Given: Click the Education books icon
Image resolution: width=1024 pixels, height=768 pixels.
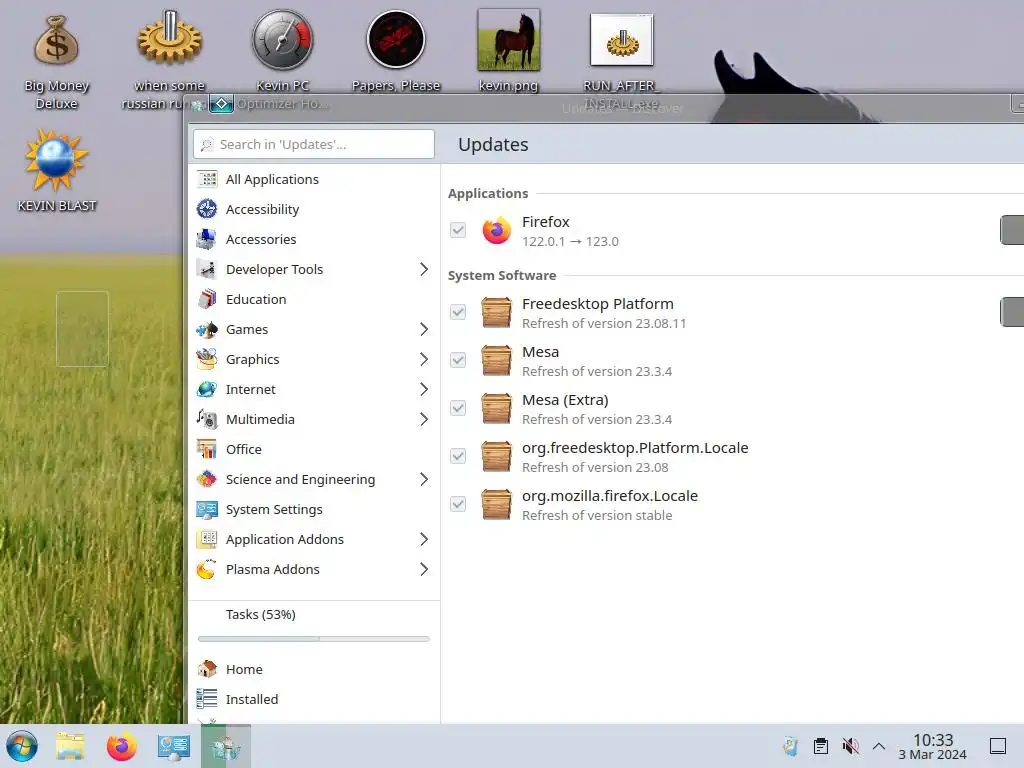Looking at the screenshot, I should [207, 299].
